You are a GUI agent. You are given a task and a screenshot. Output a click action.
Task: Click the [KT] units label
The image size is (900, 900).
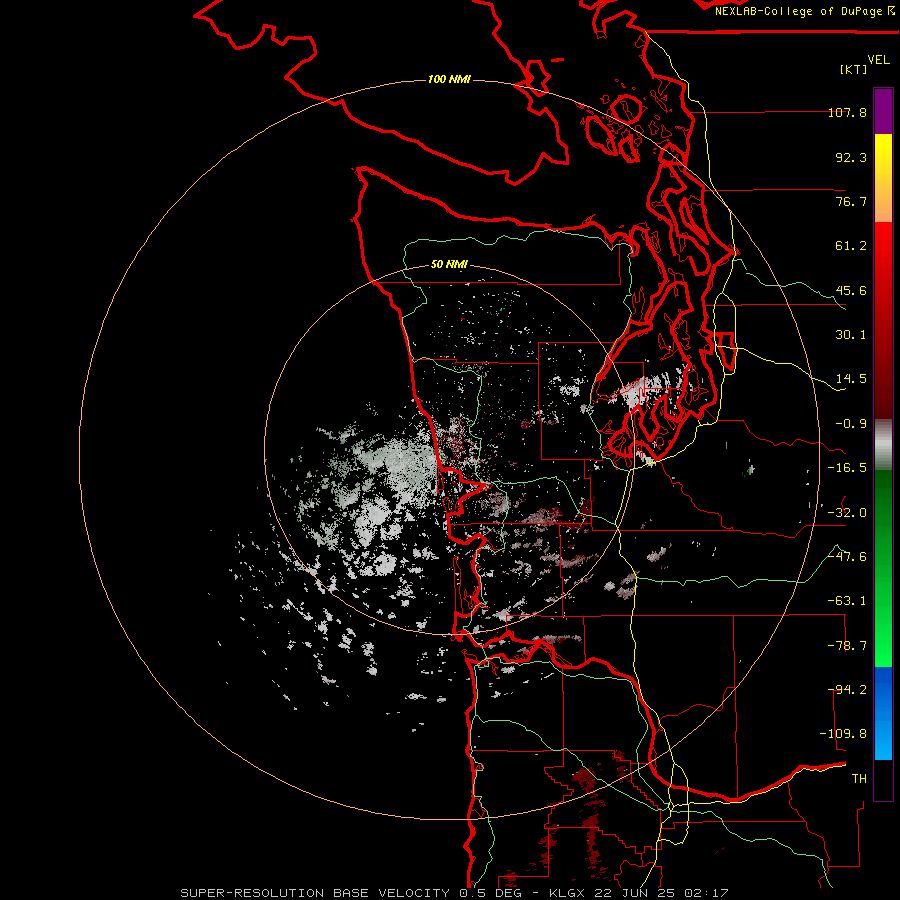coord(854,69)
